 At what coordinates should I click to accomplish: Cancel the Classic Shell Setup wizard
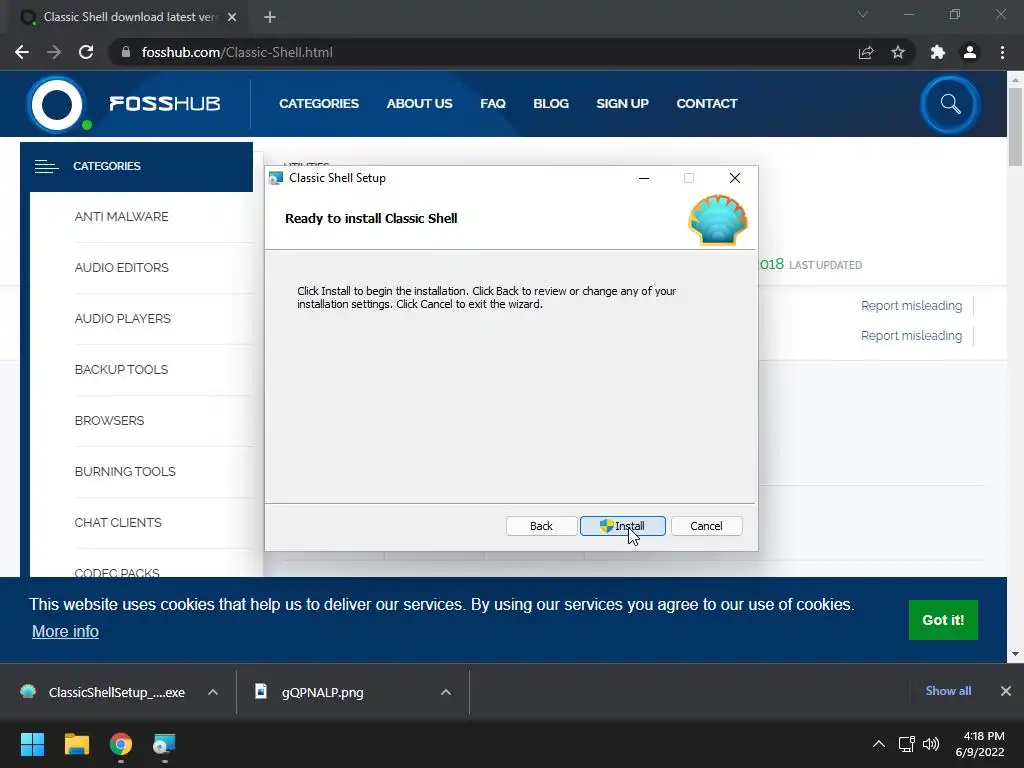(706, 526)
